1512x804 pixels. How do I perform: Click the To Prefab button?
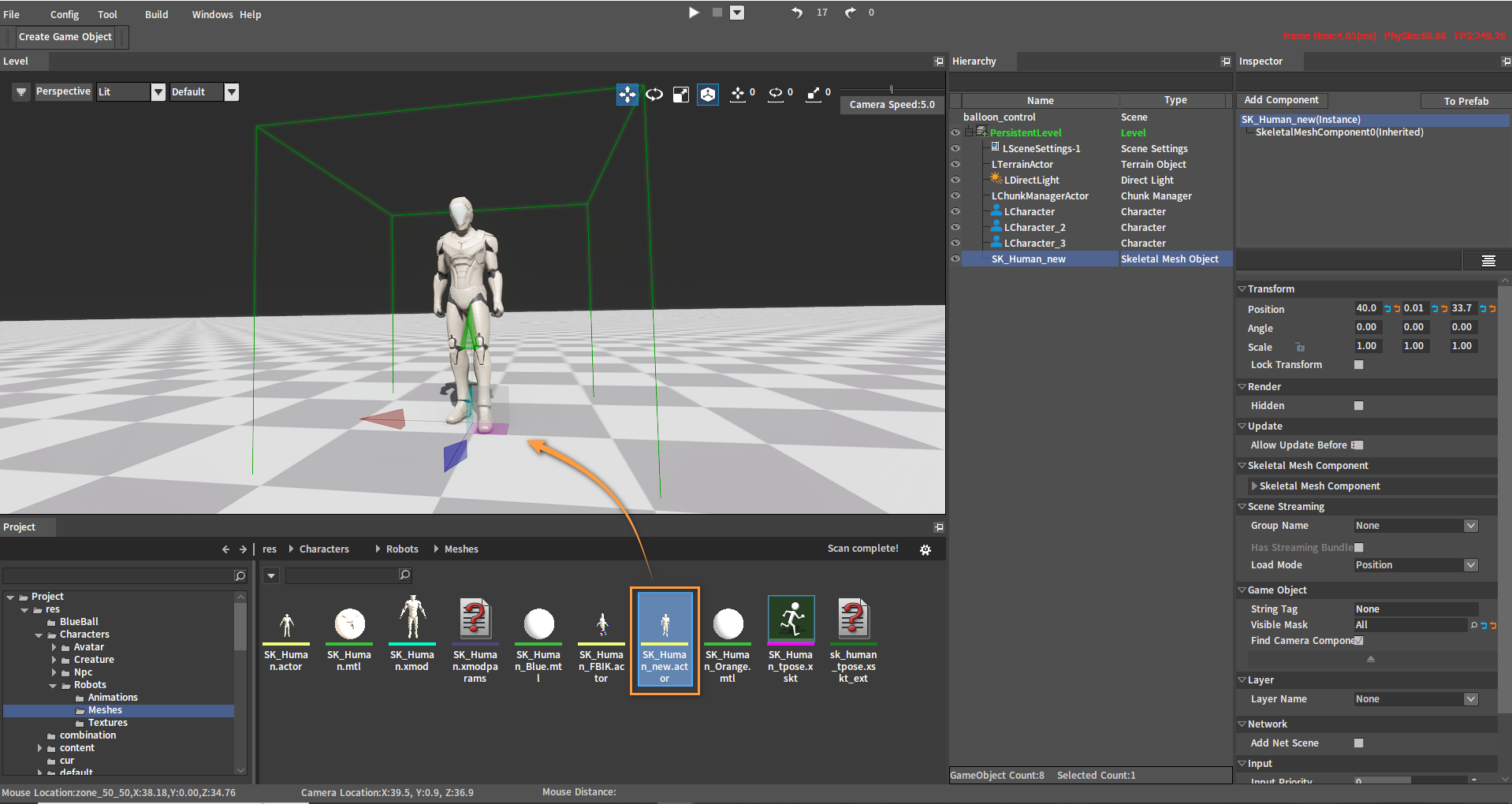click(x=1465, y=101)
